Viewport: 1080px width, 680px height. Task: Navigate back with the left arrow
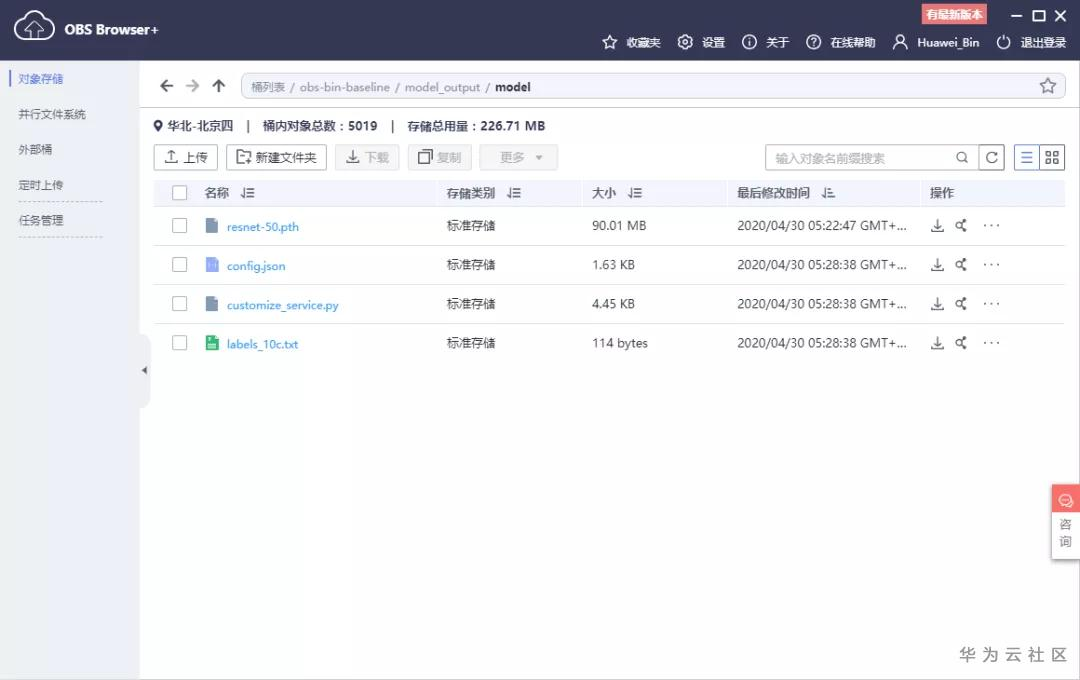[166, 86]
